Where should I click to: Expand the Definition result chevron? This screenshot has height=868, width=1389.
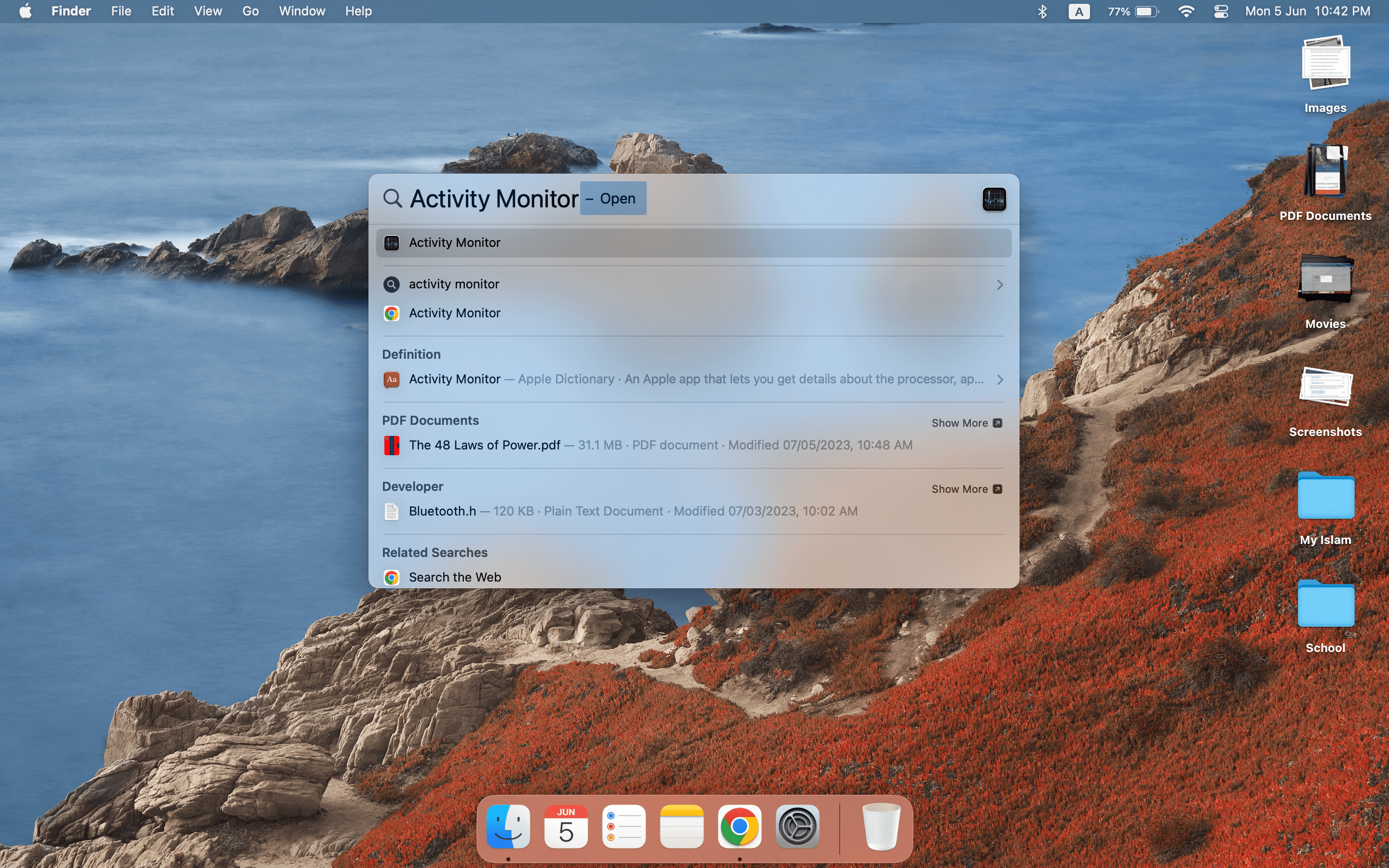coord(1000,380)
